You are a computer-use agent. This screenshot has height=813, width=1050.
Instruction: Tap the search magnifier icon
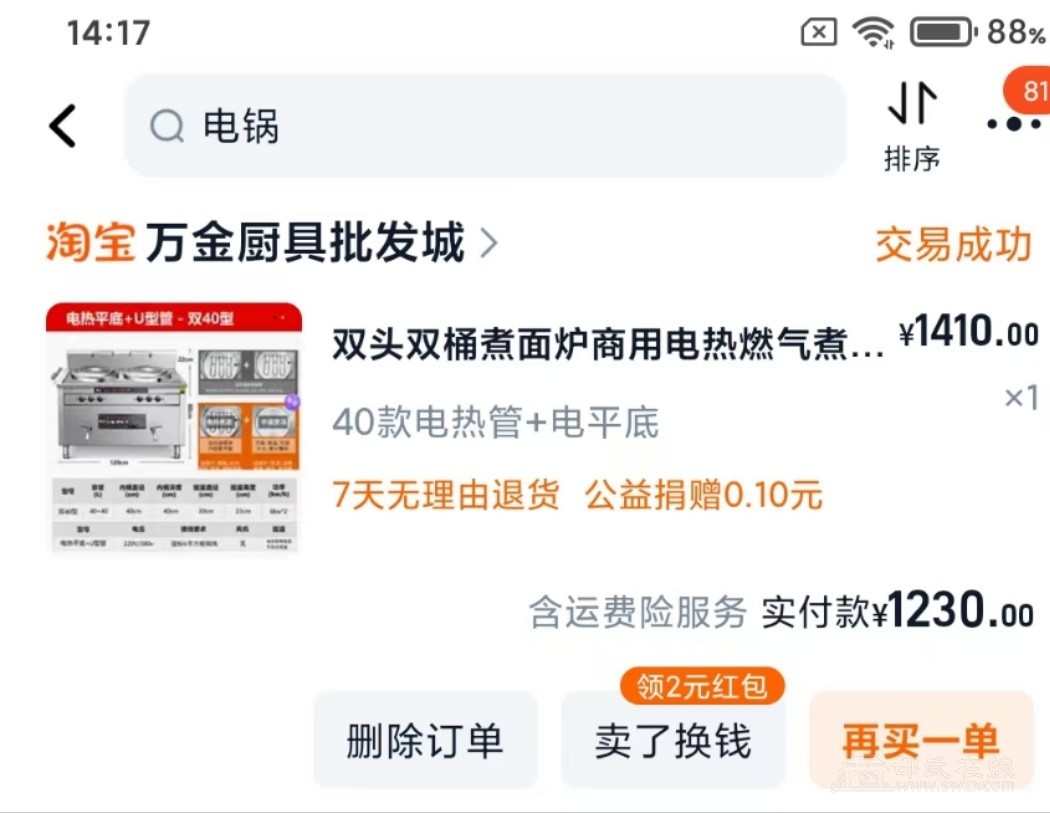coord(167,126)
